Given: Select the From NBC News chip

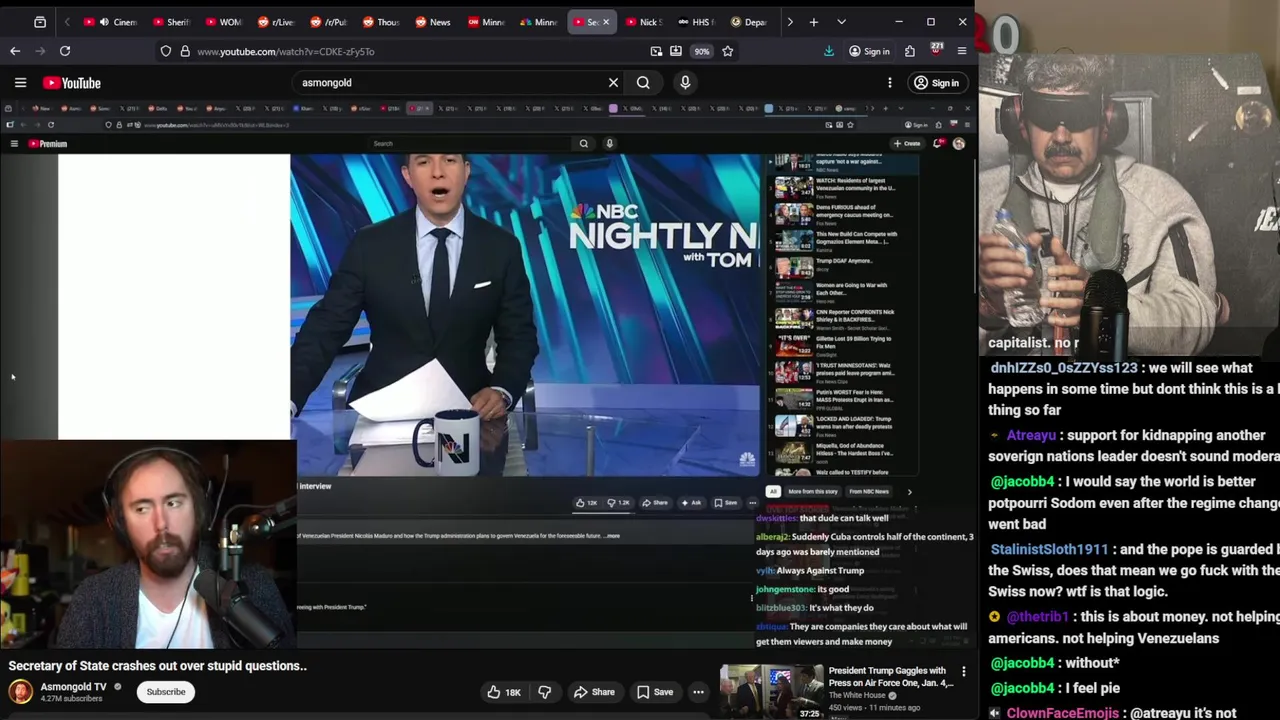Looking at the screenshot, I should (x=868, y=491).
